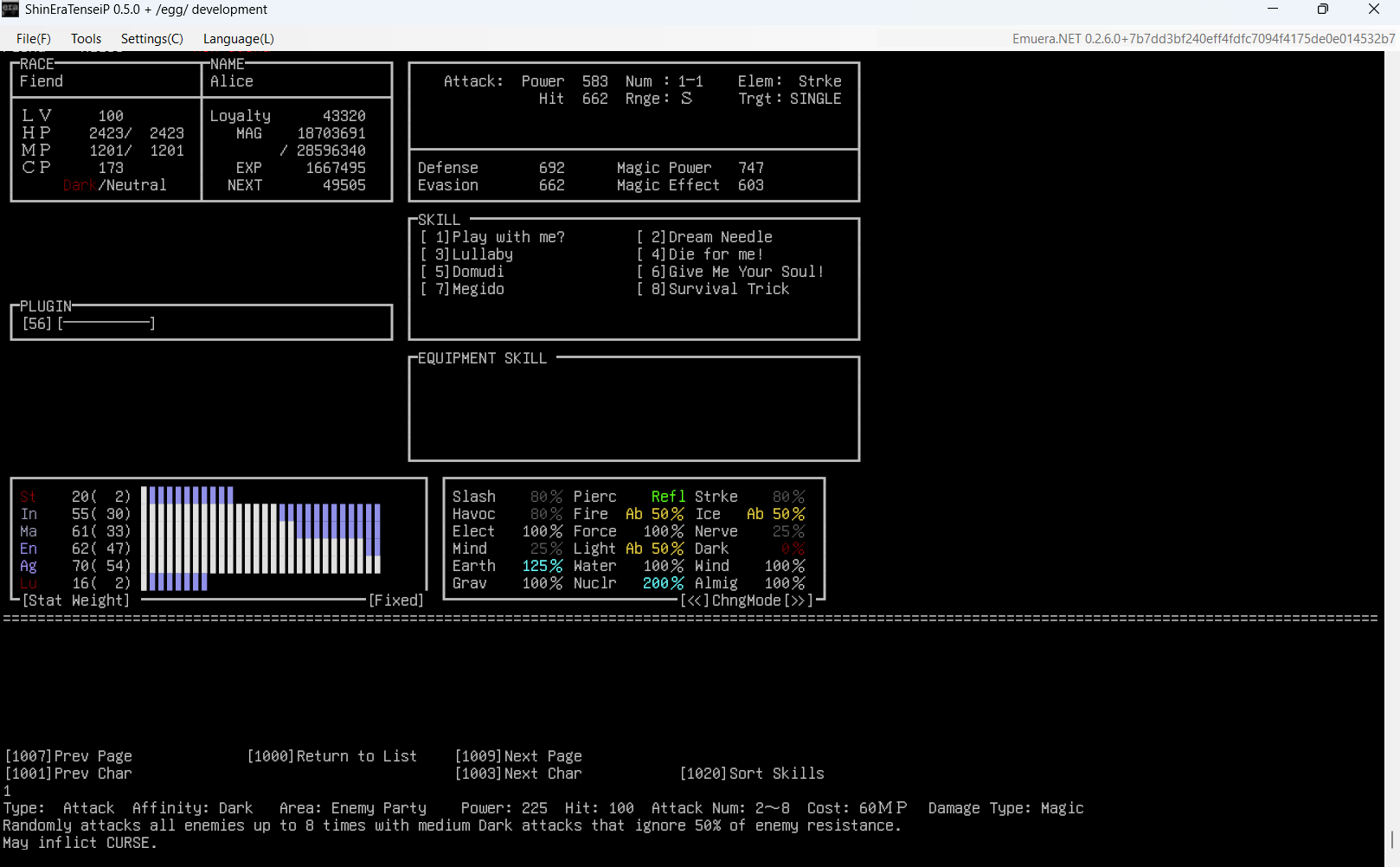Click the Loyalty value 43320
This screenshot has width=1400, height=867.
pyautogui.click(x=344, y=116)
